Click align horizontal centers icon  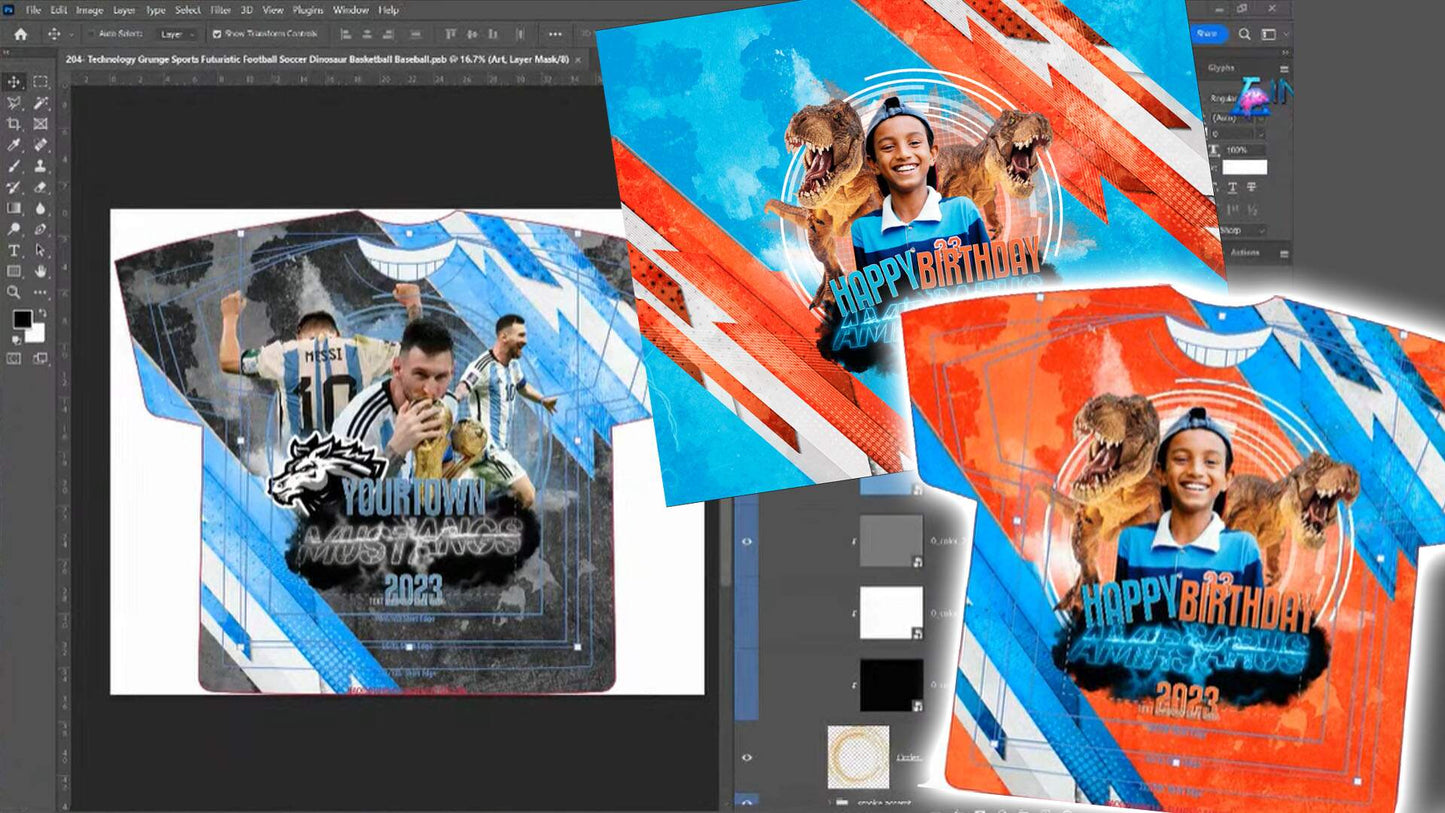[368, 34]
